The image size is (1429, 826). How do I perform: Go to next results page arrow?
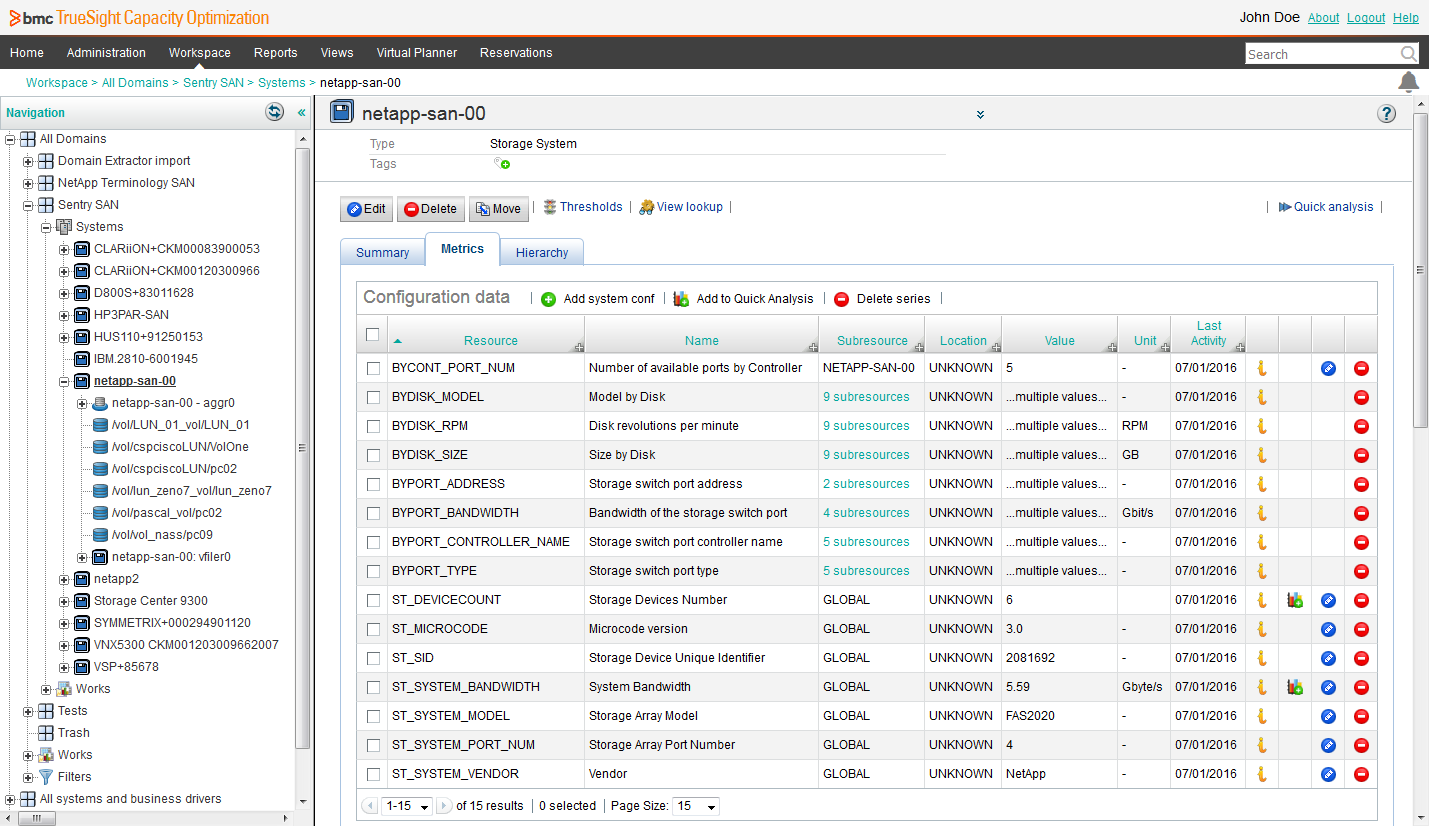(x=444, y=806)
